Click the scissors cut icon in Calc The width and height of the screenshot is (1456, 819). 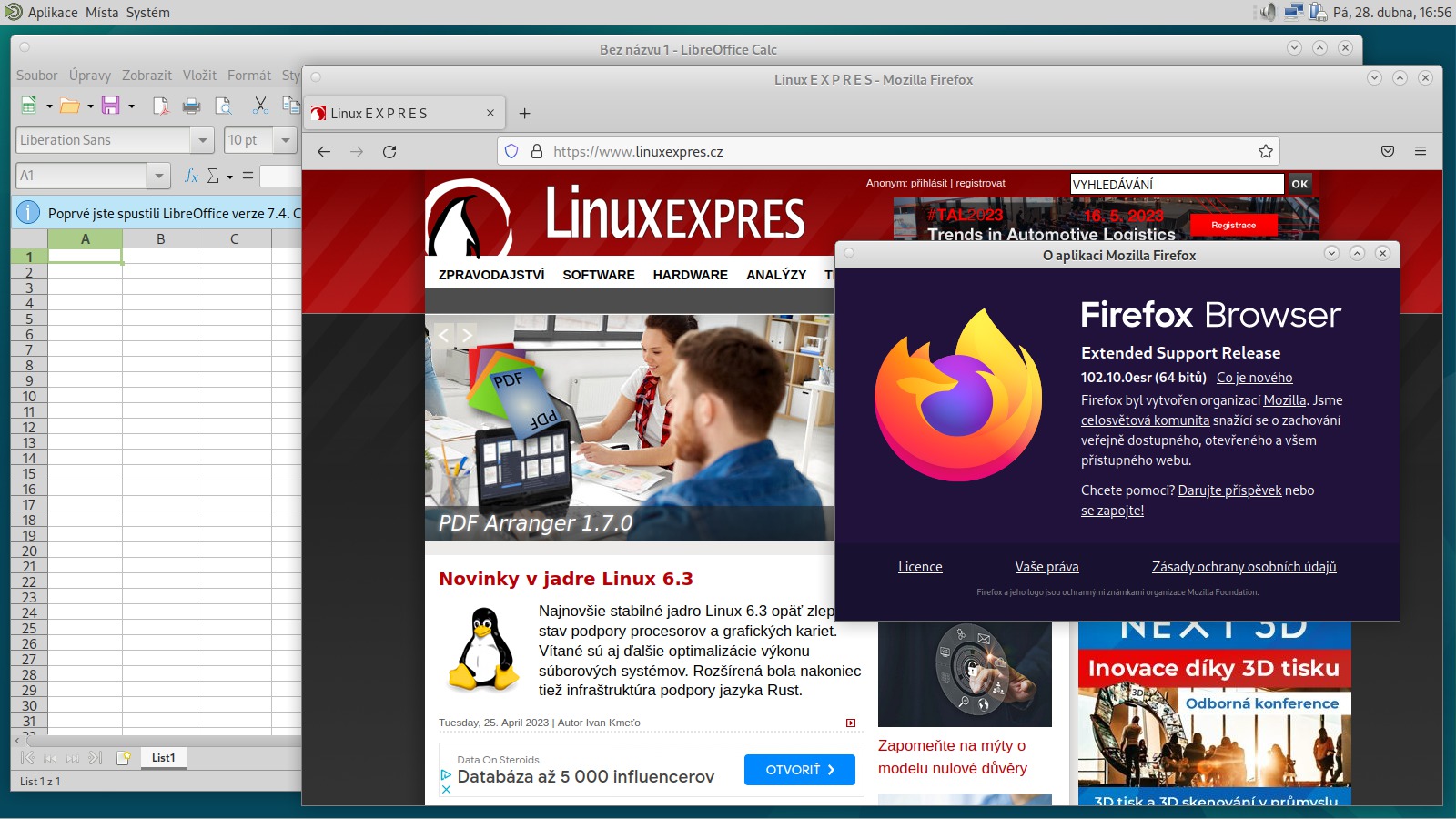pyautogui.click(x=260, y=106)
